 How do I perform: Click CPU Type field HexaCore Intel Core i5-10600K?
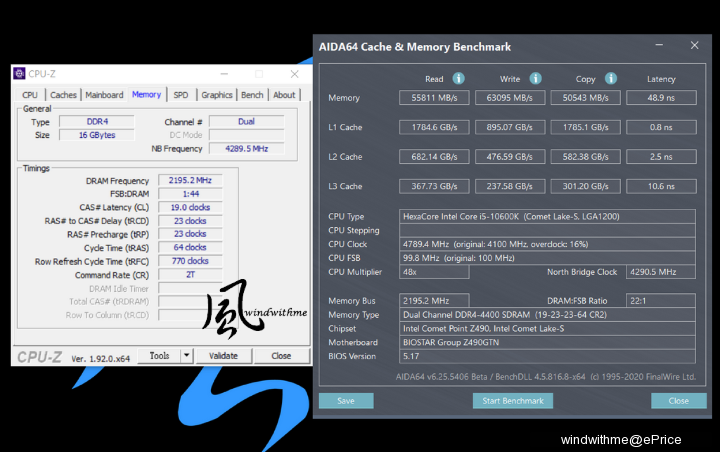[x=547, y=216]
